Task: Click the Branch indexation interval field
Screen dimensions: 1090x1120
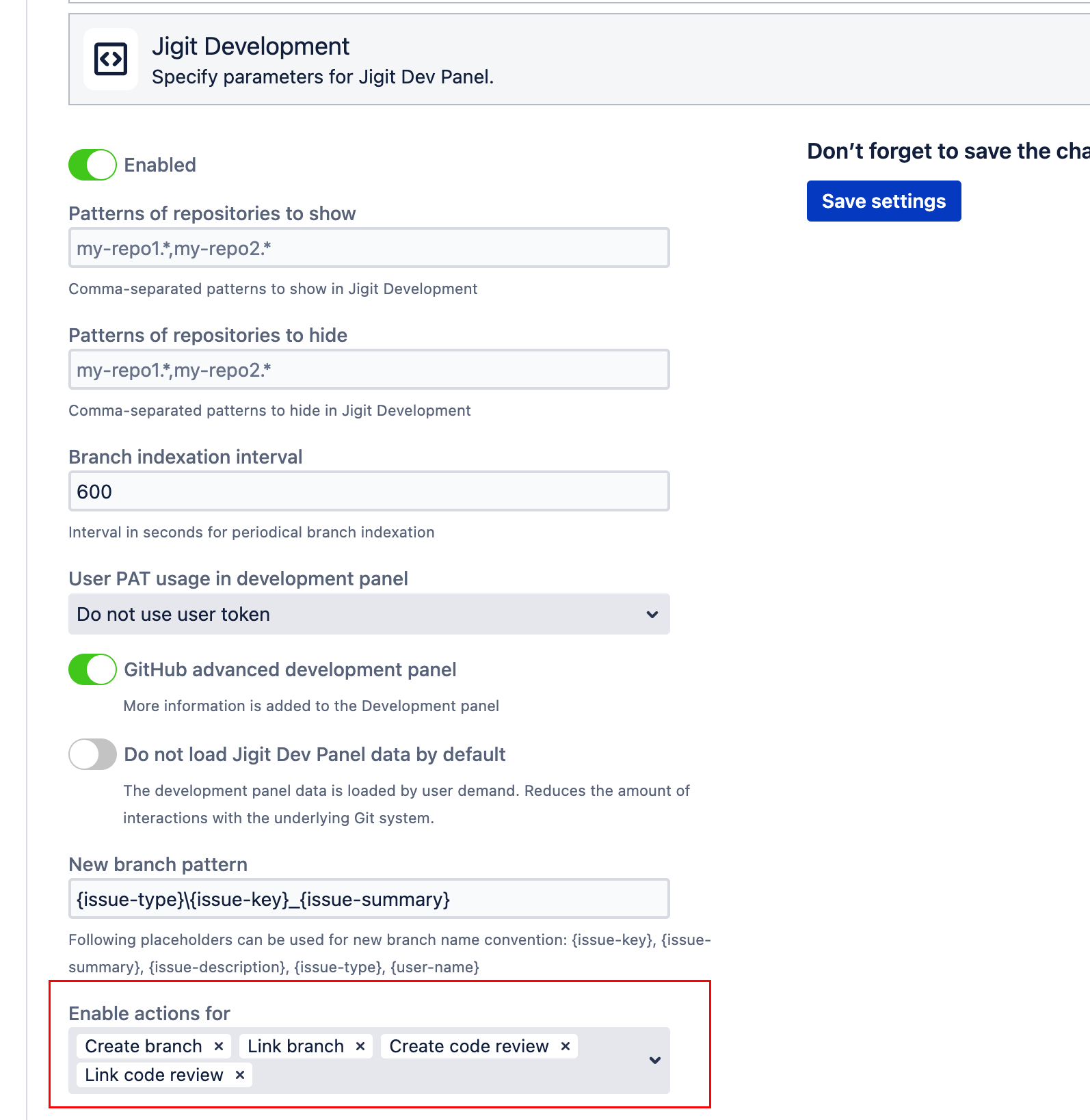Action: pyautogui.click(x=369, y=492)
